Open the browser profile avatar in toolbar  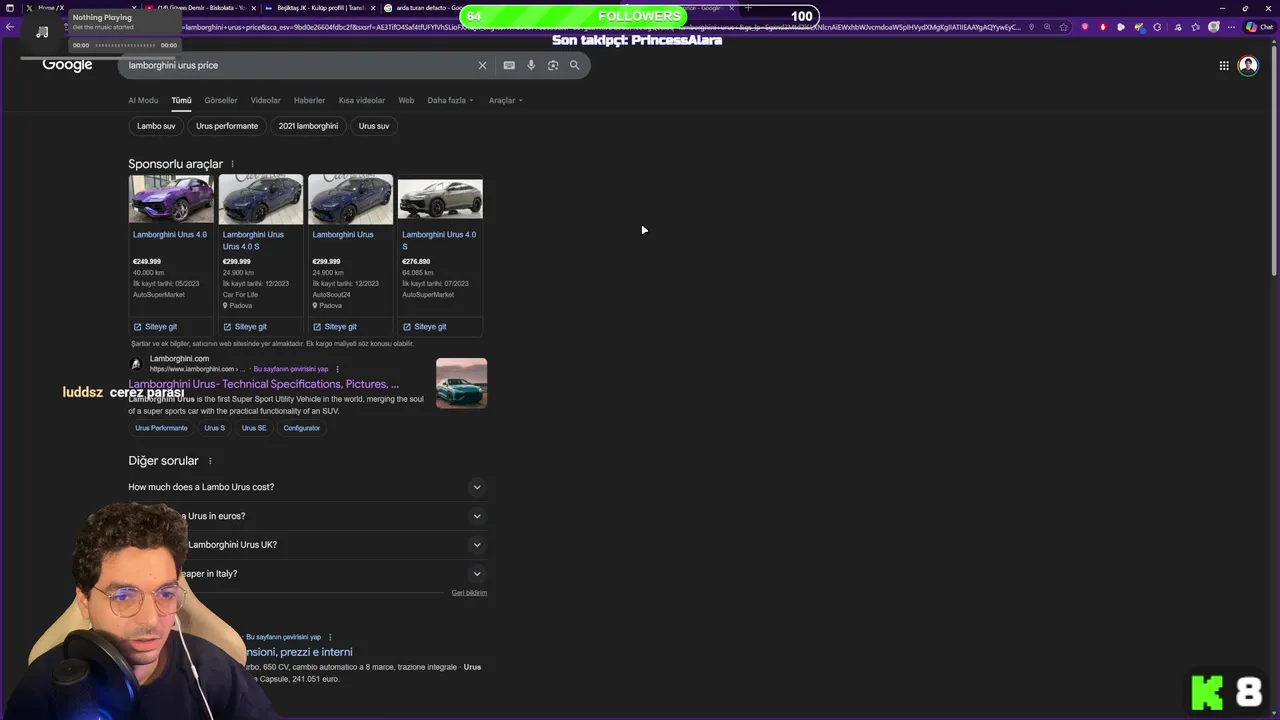1213,27
